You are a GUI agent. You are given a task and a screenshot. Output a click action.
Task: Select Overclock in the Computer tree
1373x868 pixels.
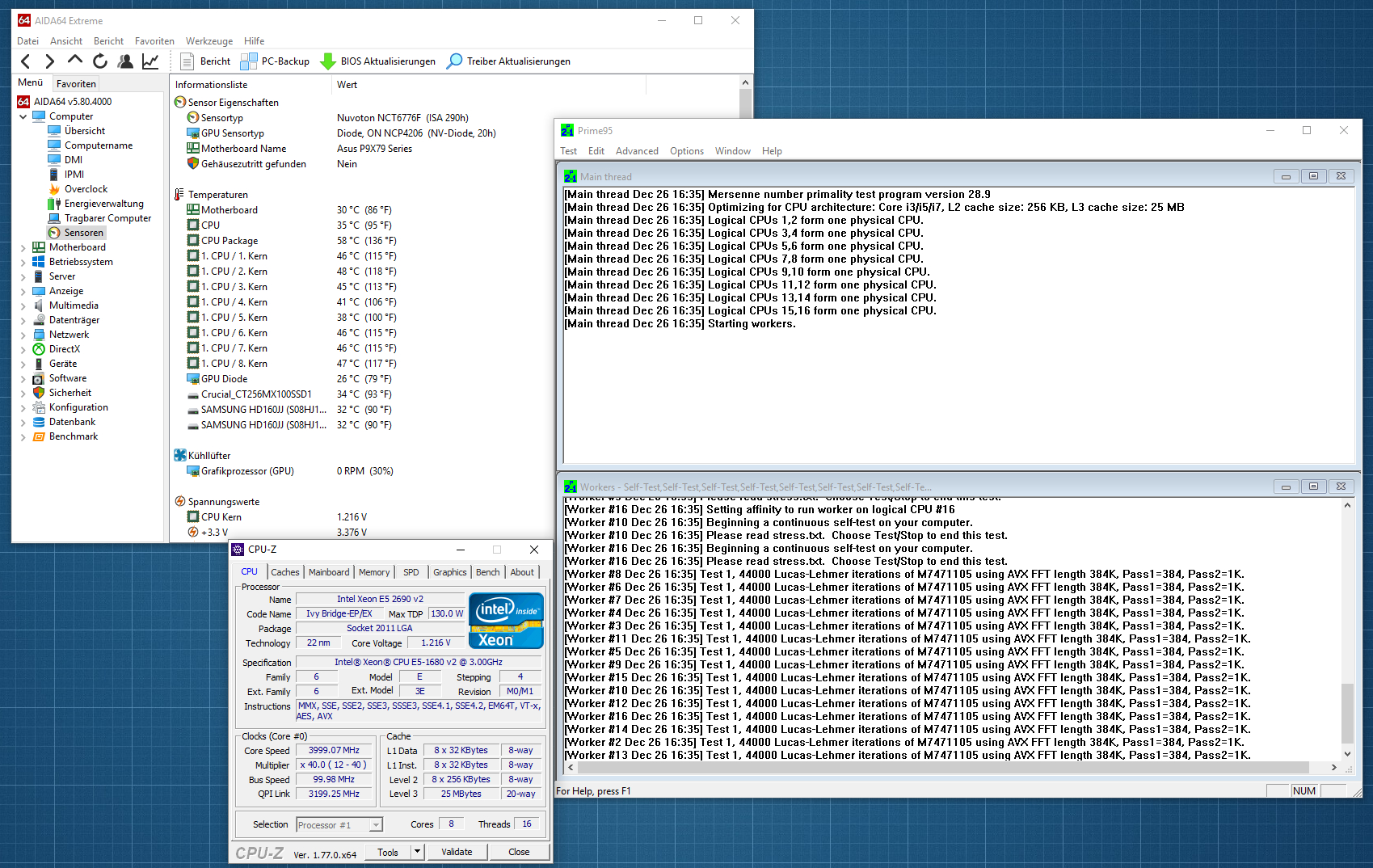click(x=86, y=189)
